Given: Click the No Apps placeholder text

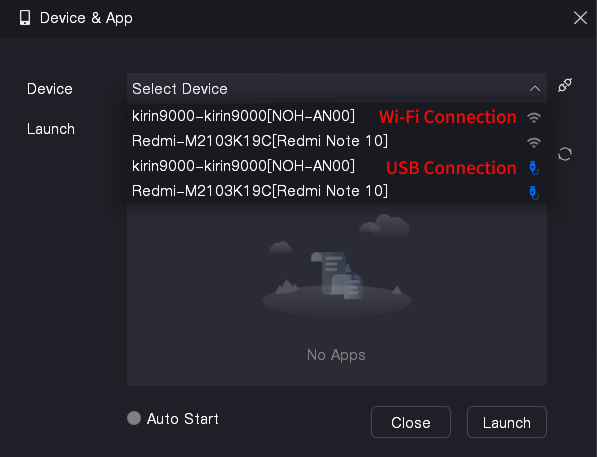Looking at the screenshot, I should (336, 355).
